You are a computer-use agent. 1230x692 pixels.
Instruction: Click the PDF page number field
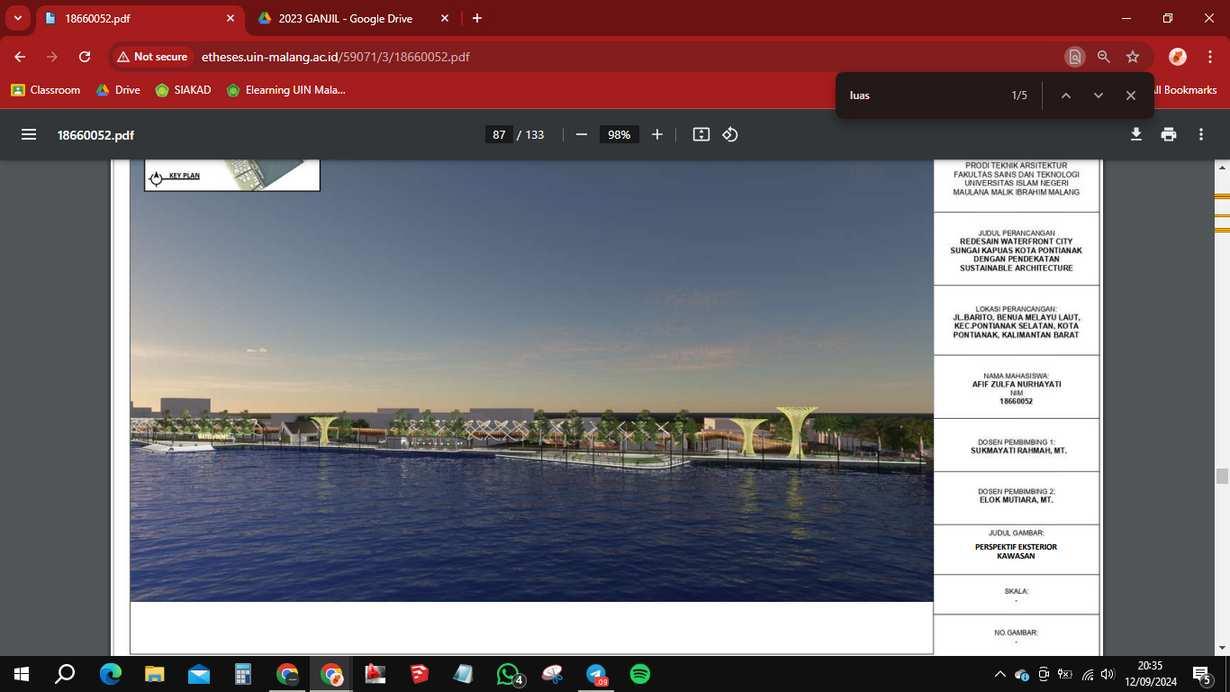point(499,135)
